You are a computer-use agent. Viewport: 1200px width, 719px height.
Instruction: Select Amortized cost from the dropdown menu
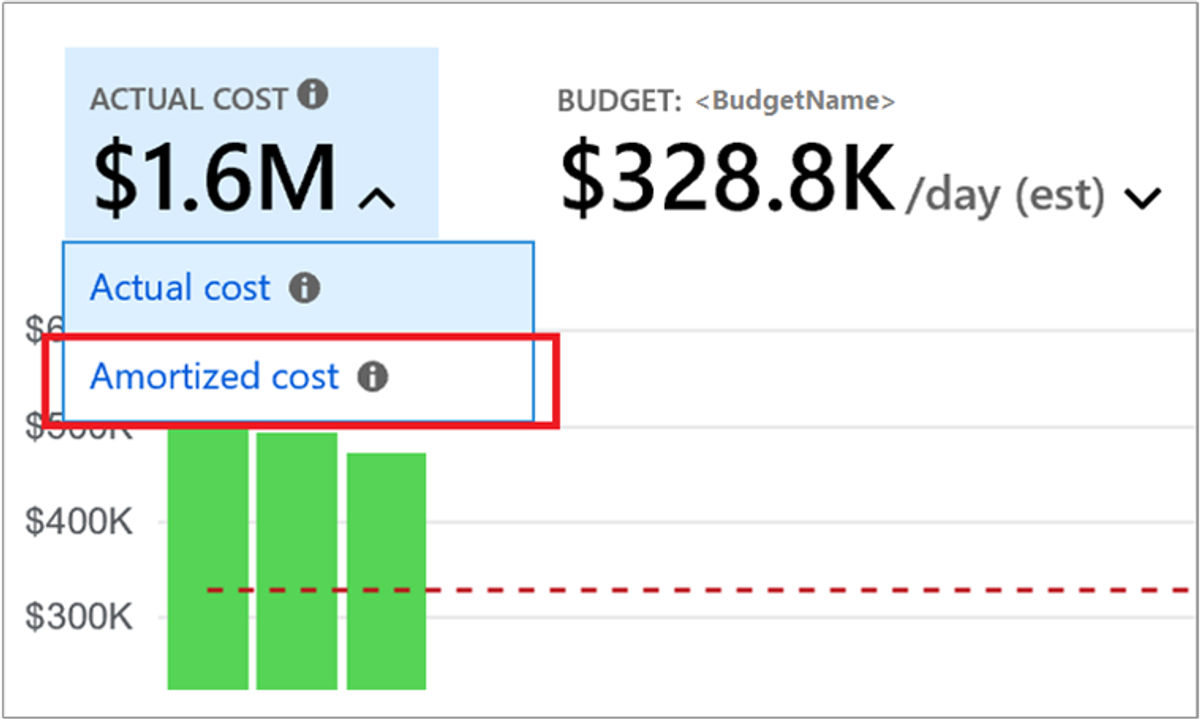coord(298,377)
